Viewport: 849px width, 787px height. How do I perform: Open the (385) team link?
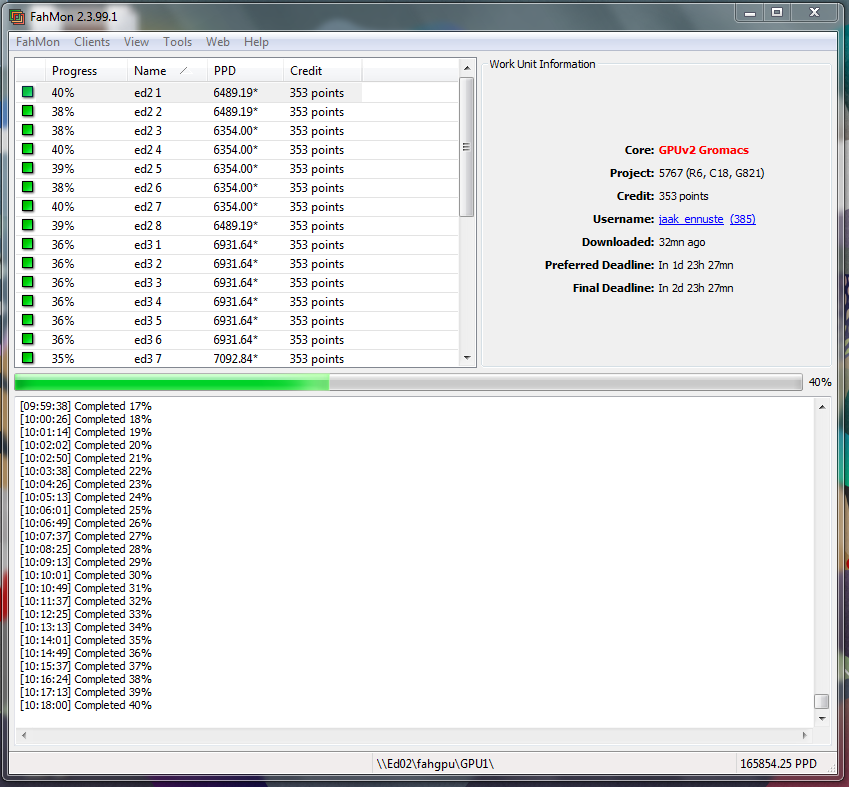[x=742, y=219]
